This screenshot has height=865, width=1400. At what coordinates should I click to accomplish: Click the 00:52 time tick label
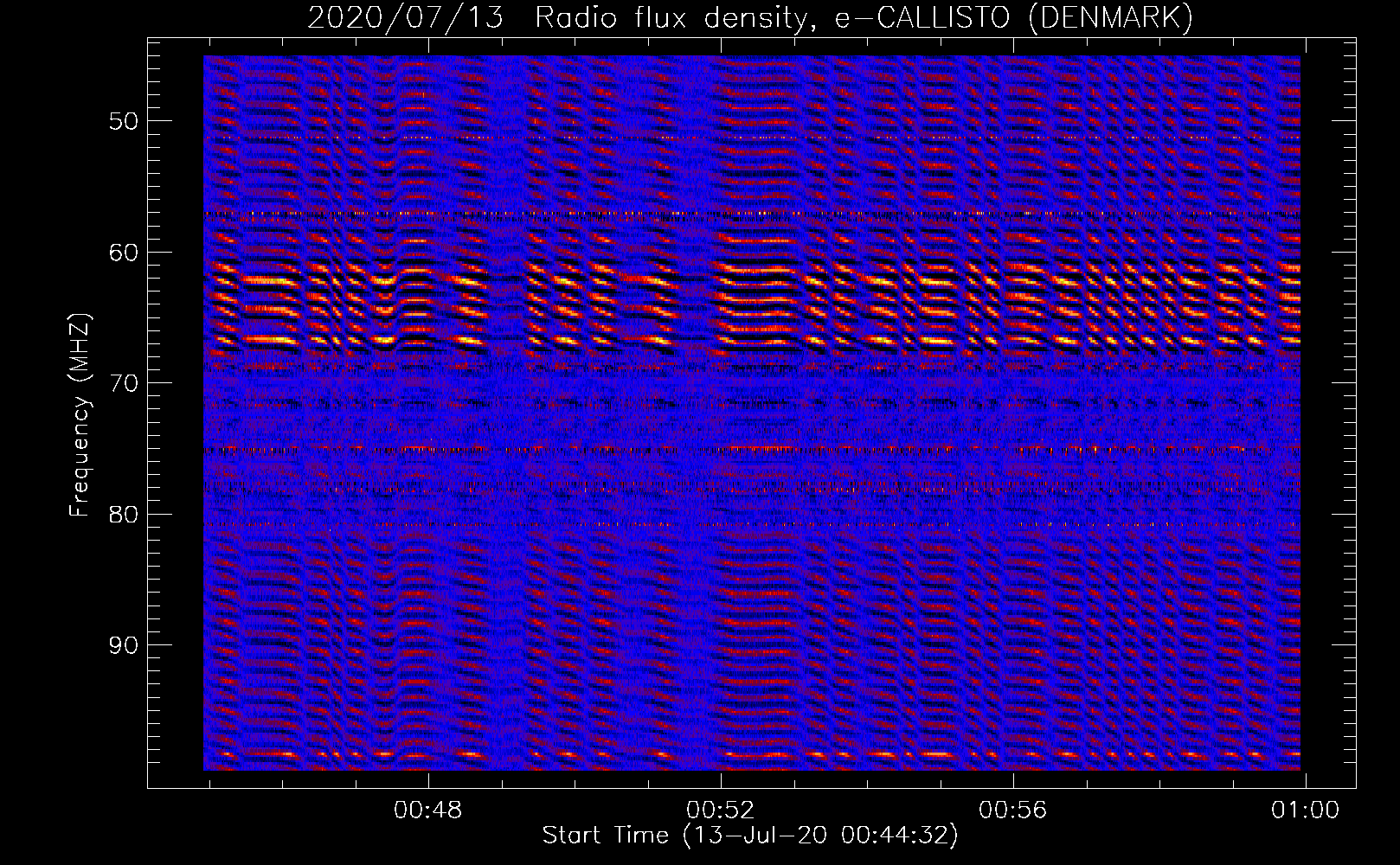click(720, 810)
